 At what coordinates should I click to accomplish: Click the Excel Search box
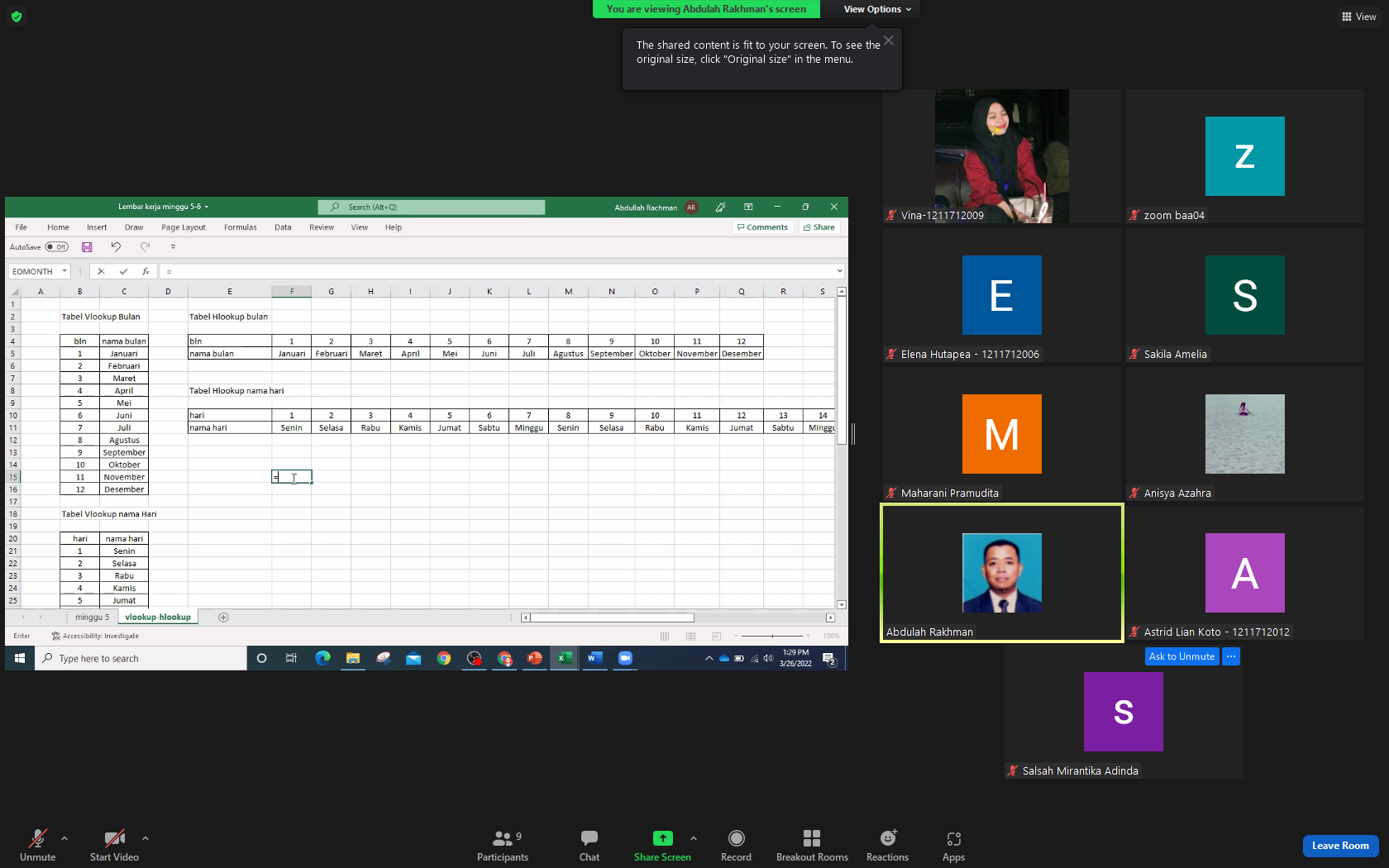pos(432,207)
